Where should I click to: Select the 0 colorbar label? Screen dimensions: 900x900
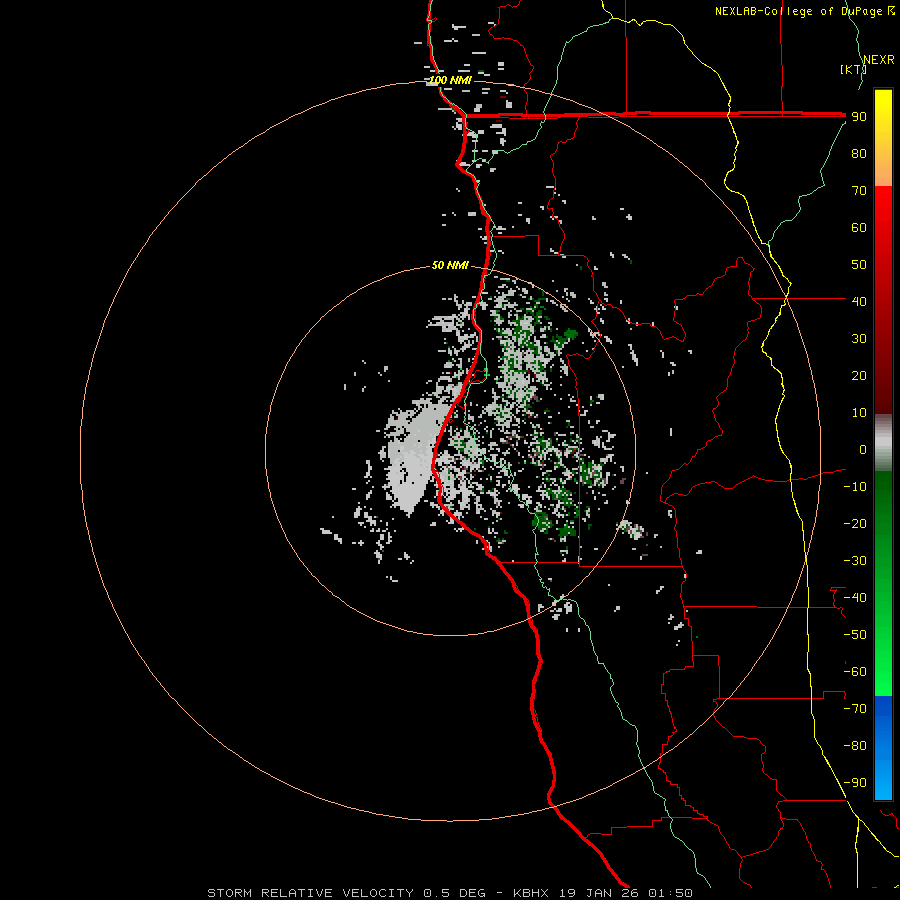[x=863, y=449]
